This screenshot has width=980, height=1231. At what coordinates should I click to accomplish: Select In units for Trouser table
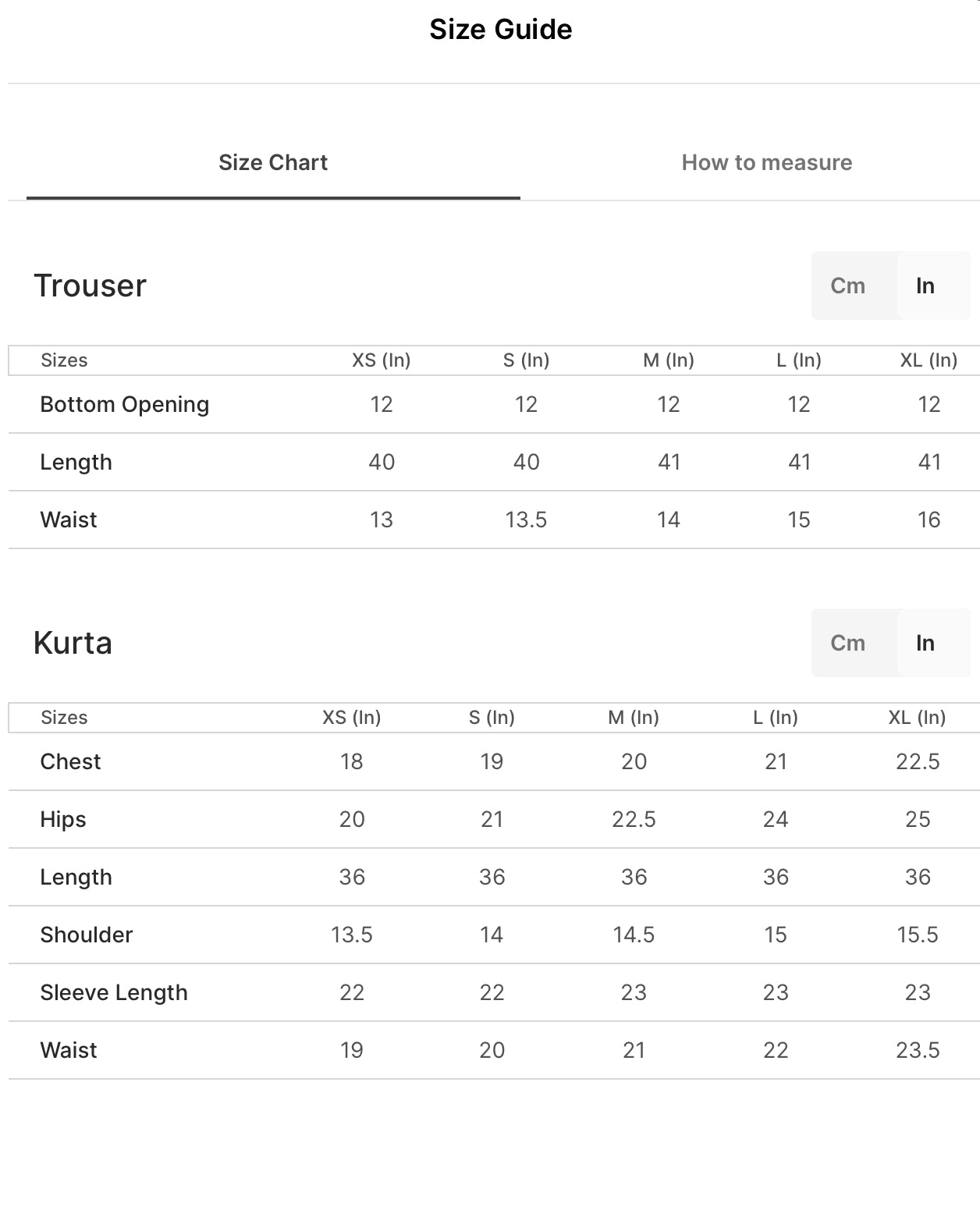925,286
